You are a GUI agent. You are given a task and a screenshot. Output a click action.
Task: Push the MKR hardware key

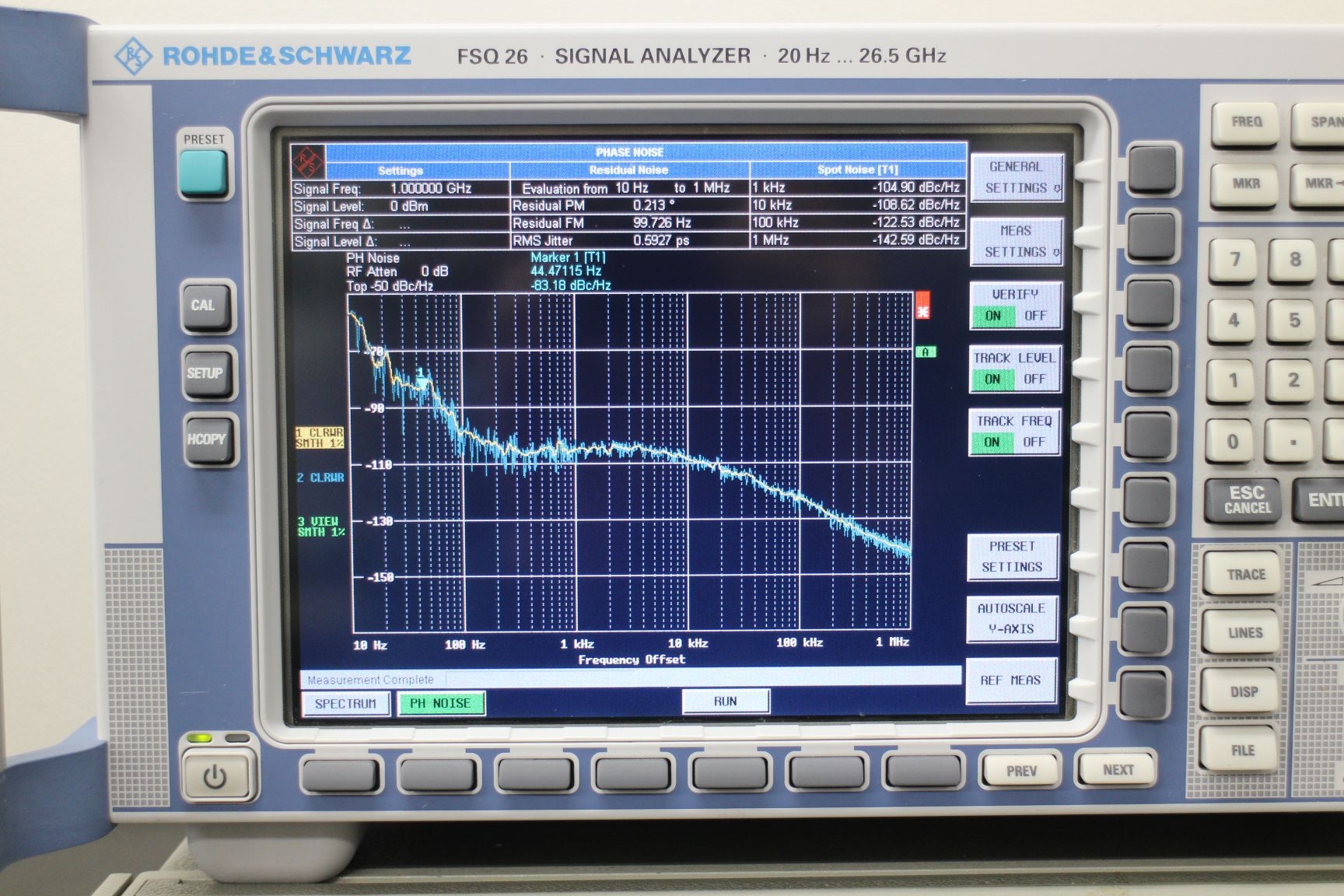click(x=1246, y=184)
